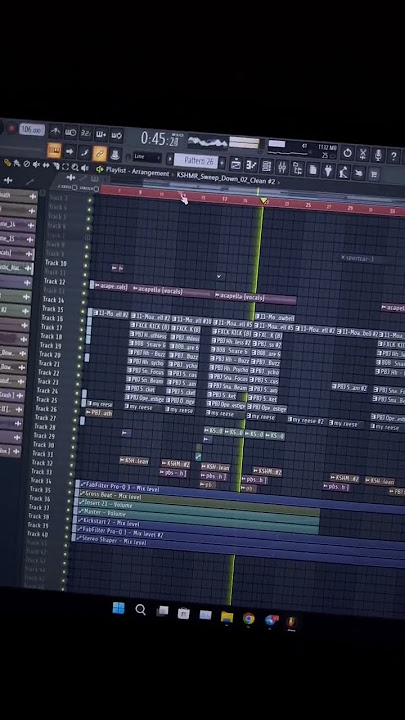Select the Gross Beat - Mix level automation clip

tap(197, 502)
